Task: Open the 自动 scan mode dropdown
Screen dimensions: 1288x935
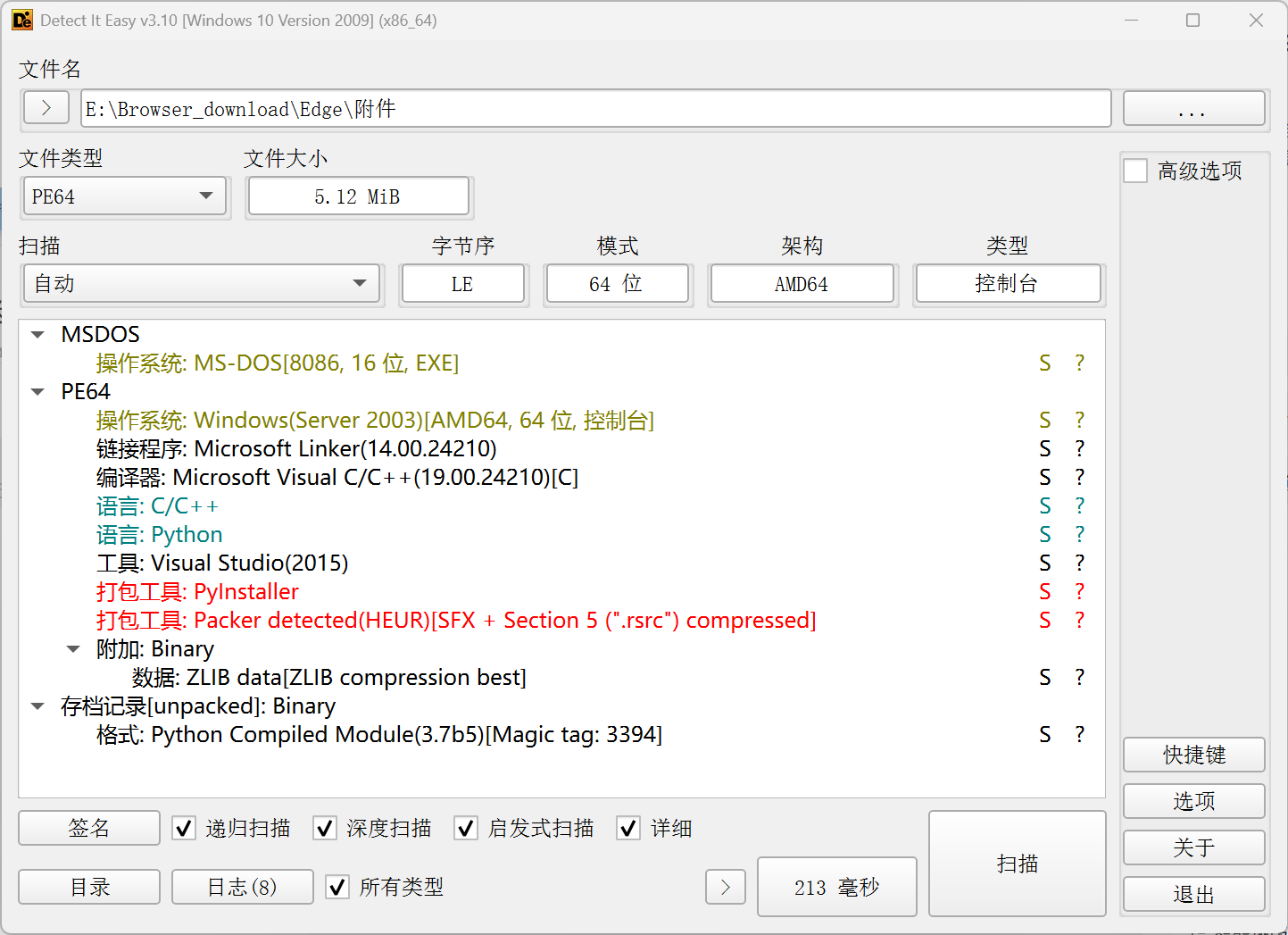Action: pos(202,284)
